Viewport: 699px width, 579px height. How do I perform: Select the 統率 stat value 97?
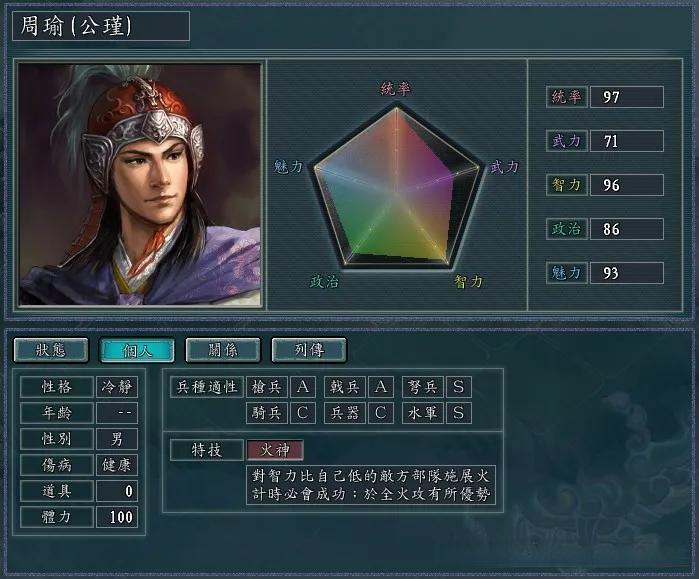(626, 97)
